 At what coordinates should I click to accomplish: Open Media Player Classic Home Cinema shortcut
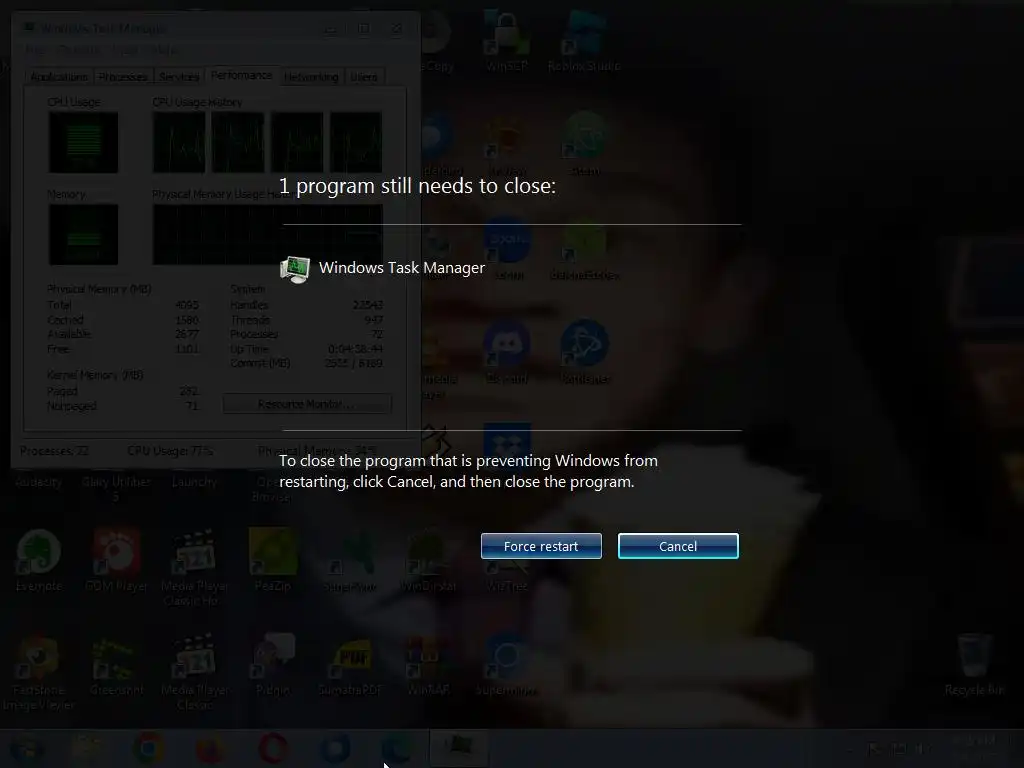(x=195, y=568)
